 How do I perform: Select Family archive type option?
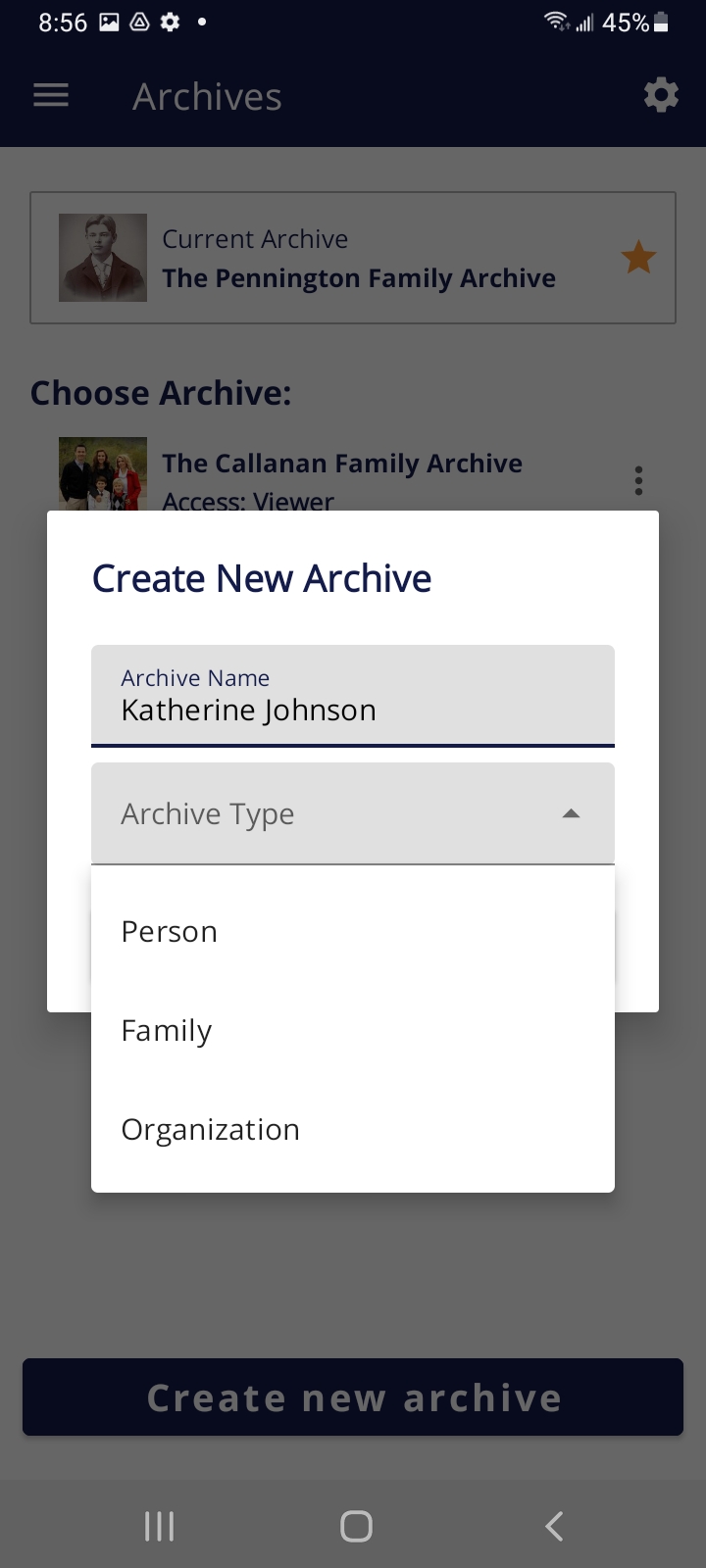click(x=167, y=1031)
